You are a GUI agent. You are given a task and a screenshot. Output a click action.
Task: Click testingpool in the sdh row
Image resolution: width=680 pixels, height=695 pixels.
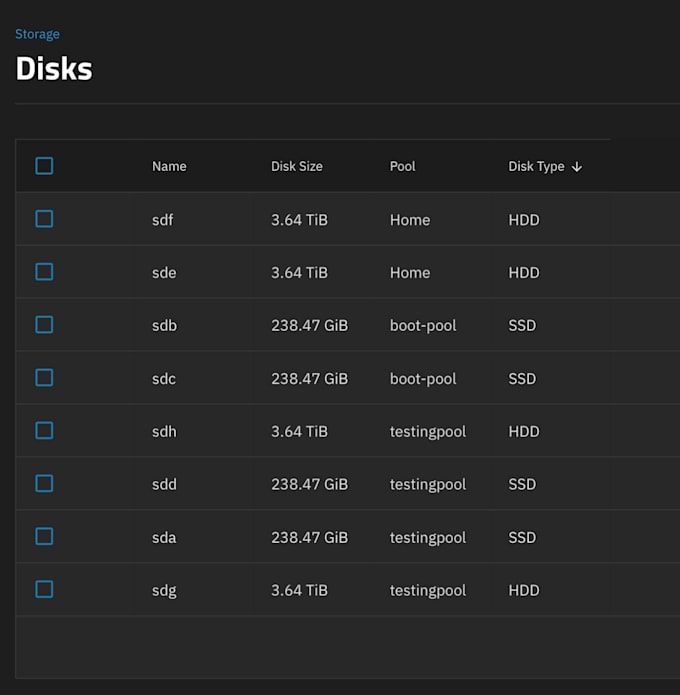428,432
